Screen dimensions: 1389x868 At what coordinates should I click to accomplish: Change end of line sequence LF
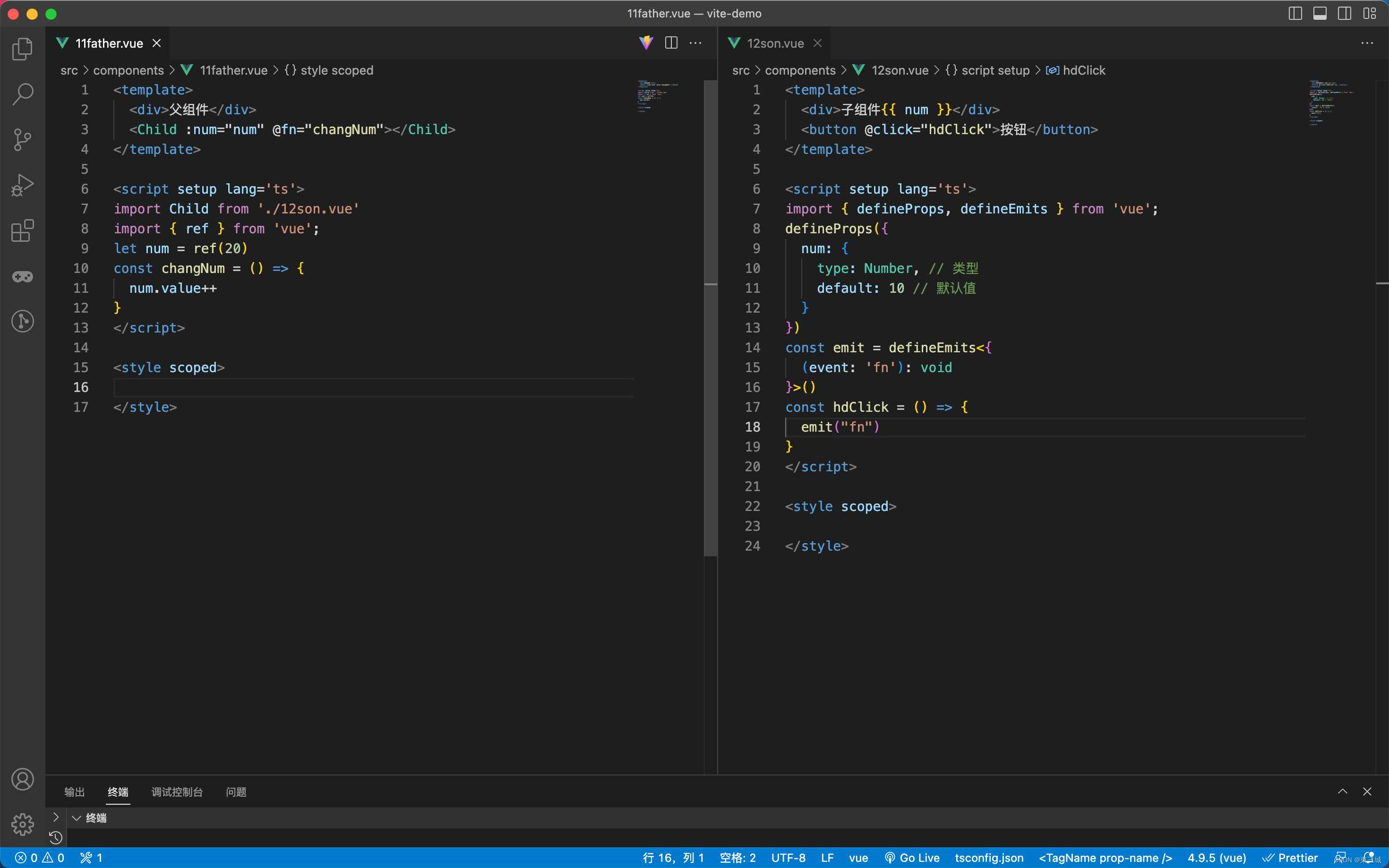[x=827, y=858]
